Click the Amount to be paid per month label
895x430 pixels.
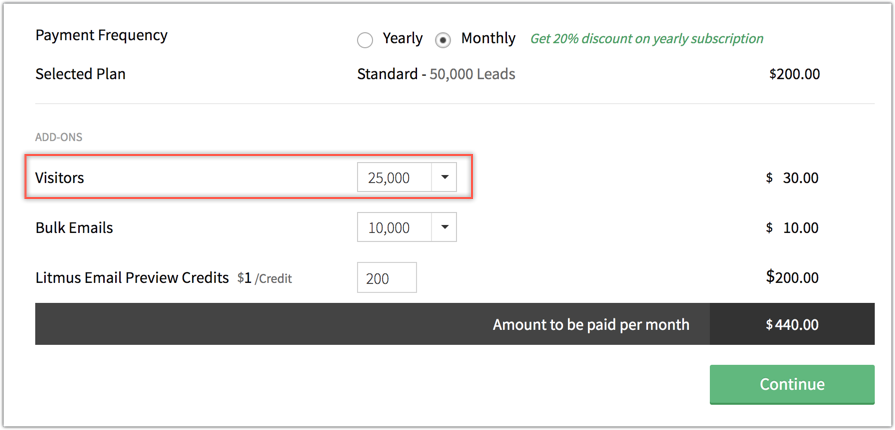coord(590,325)
